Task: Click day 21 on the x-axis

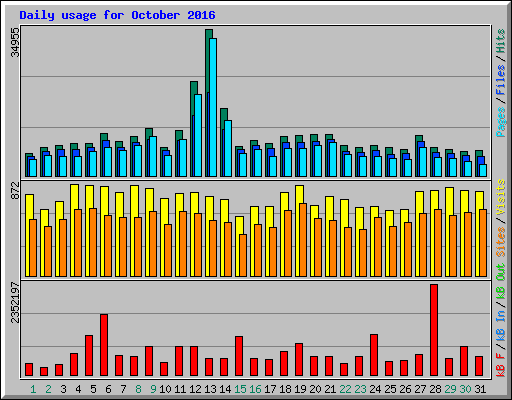Action: [330, 389]
